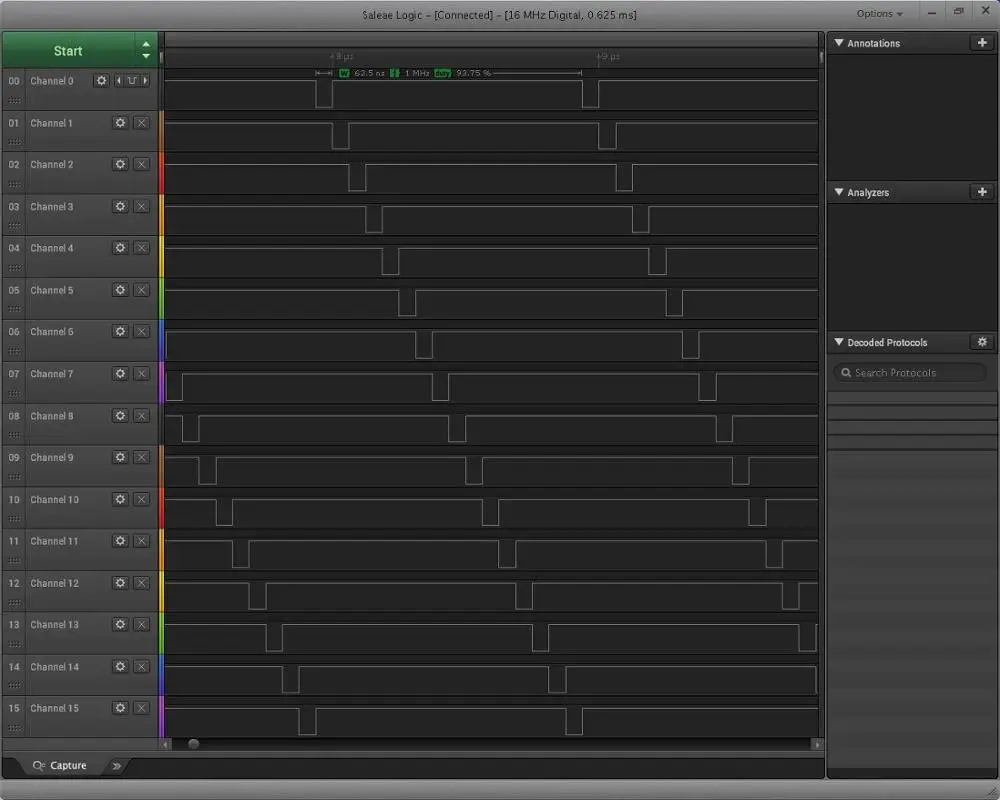Remove Channel 12 with its X button
Screen dimensions: 1000x800
(142, 582)
